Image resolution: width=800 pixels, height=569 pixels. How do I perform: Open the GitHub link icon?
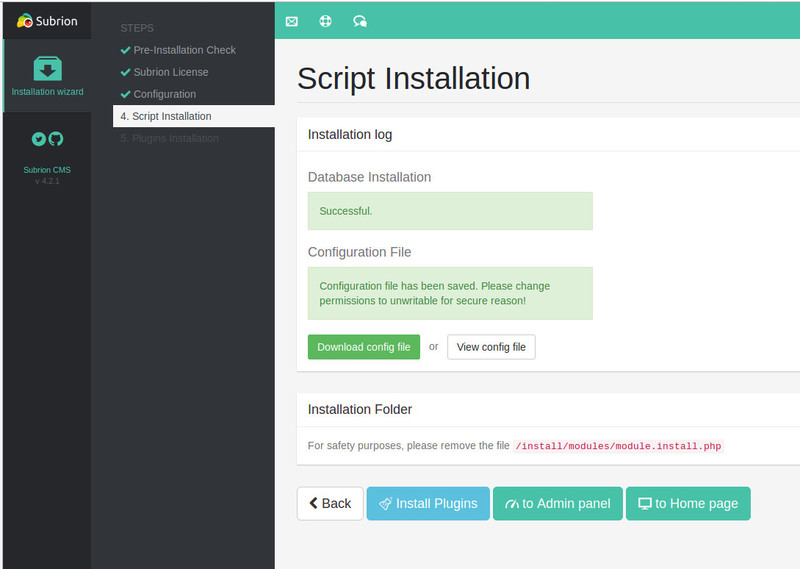56,139
